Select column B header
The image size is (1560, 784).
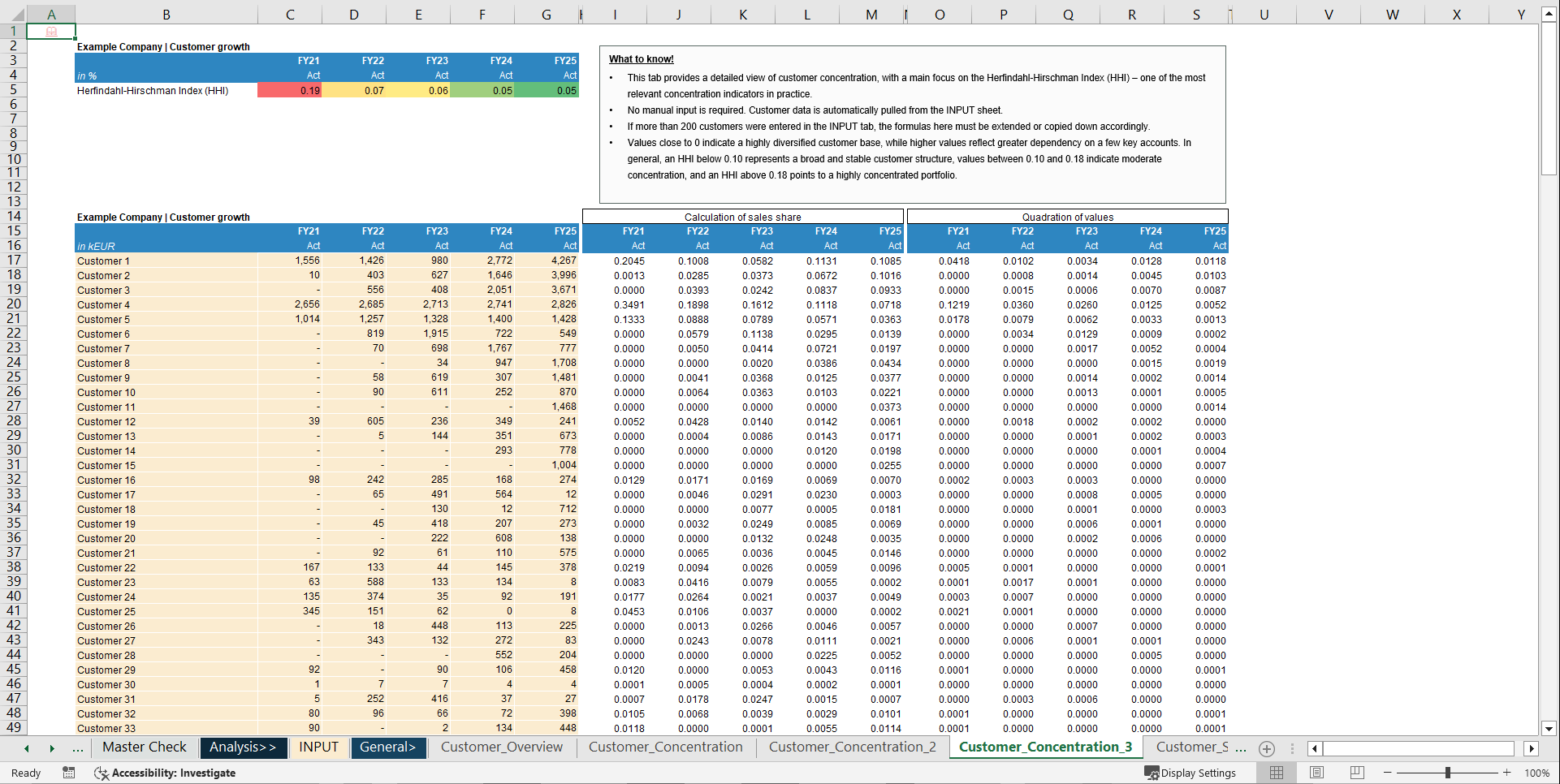pos(166,14)
